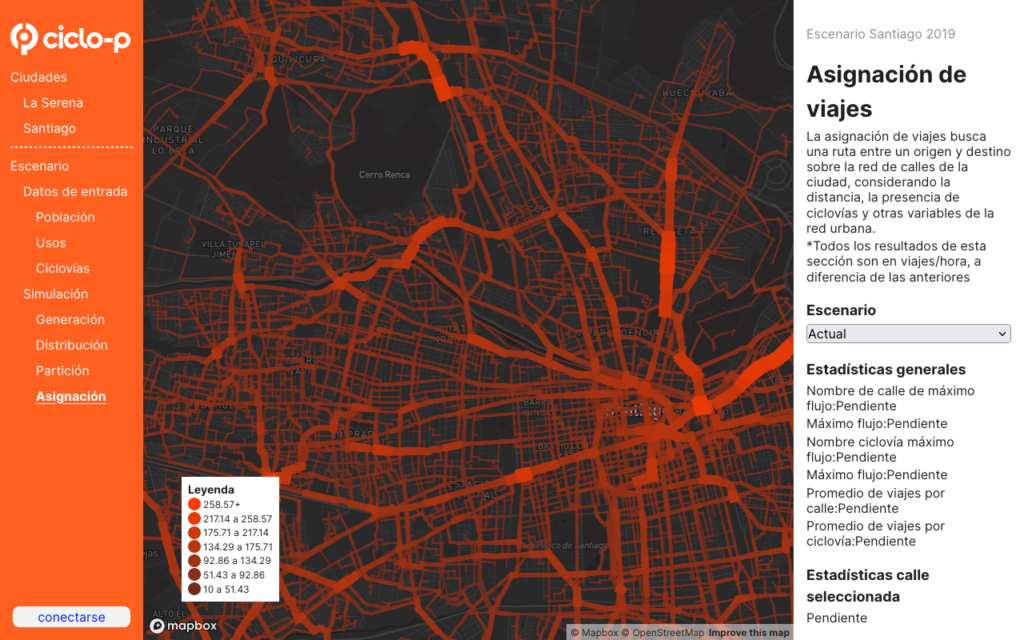
Task: Select the Asignación menu item
Action: 70,396
